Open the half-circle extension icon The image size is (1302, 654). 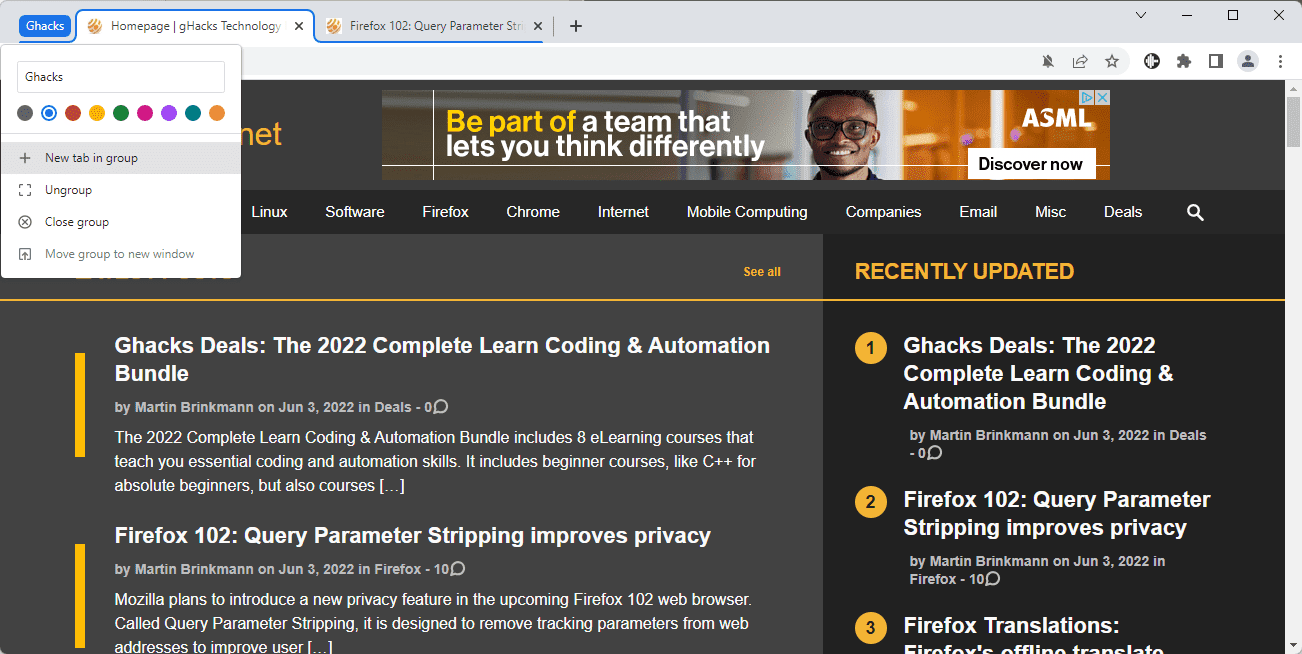[x=1152, y=61]
